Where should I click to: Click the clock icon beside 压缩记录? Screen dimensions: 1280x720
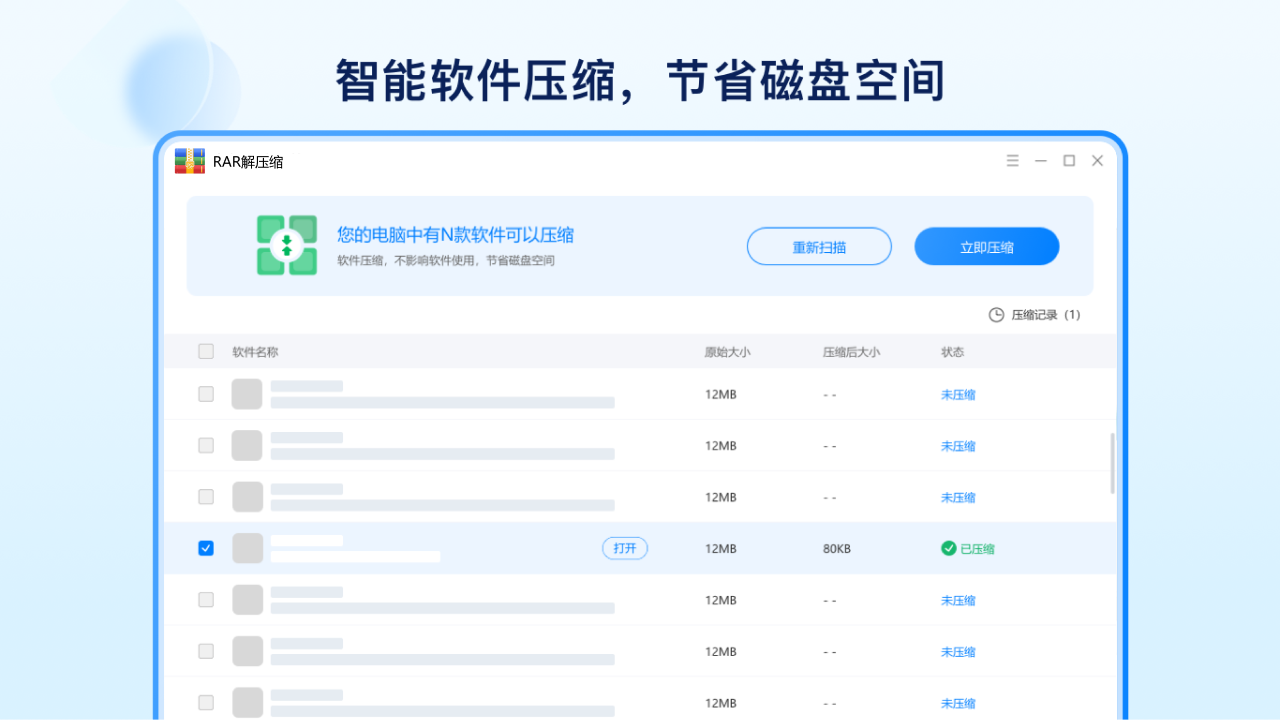(996, 314)
